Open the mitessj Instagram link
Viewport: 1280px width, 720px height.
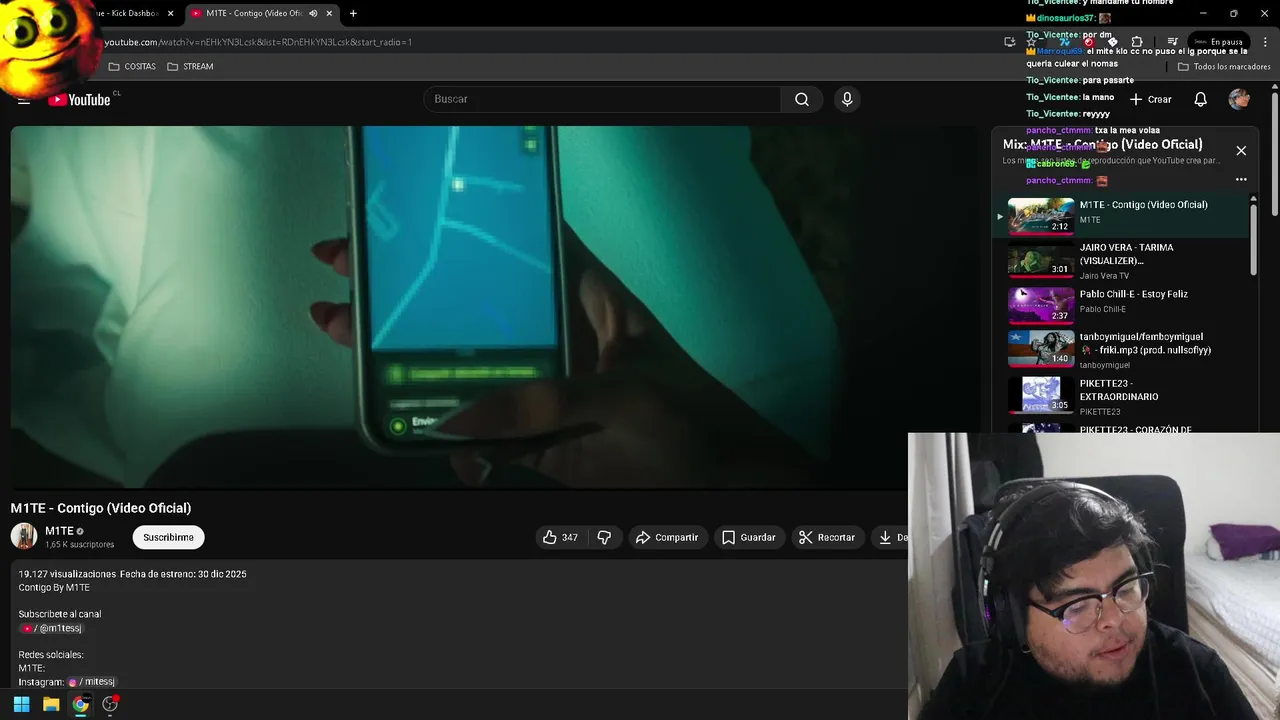coord(91,682)
